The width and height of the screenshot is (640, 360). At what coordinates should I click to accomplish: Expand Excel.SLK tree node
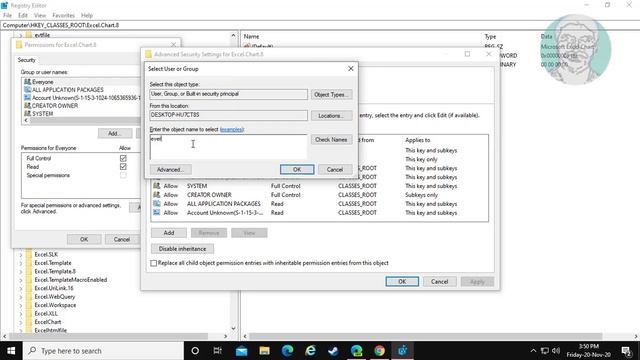(x=21, y=255)
